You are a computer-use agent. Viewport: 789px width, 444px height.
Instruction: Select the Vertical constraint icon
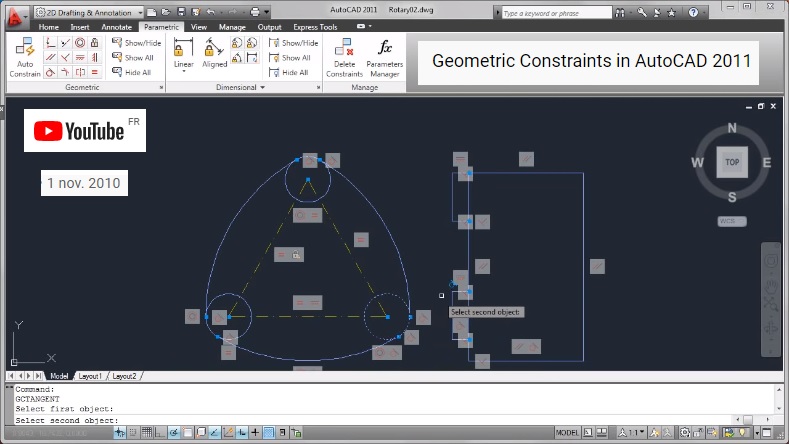coord(94,57)
